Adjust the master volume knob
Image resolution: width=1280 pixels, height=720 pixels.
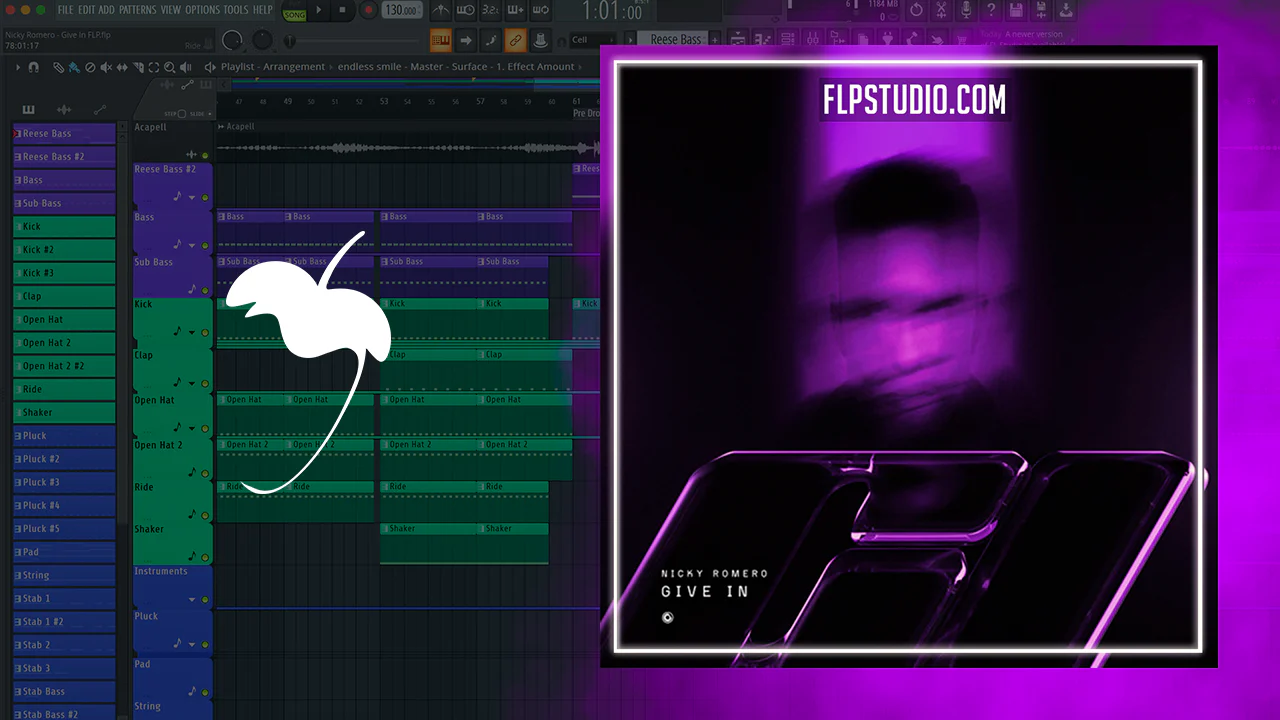[233, 41]
